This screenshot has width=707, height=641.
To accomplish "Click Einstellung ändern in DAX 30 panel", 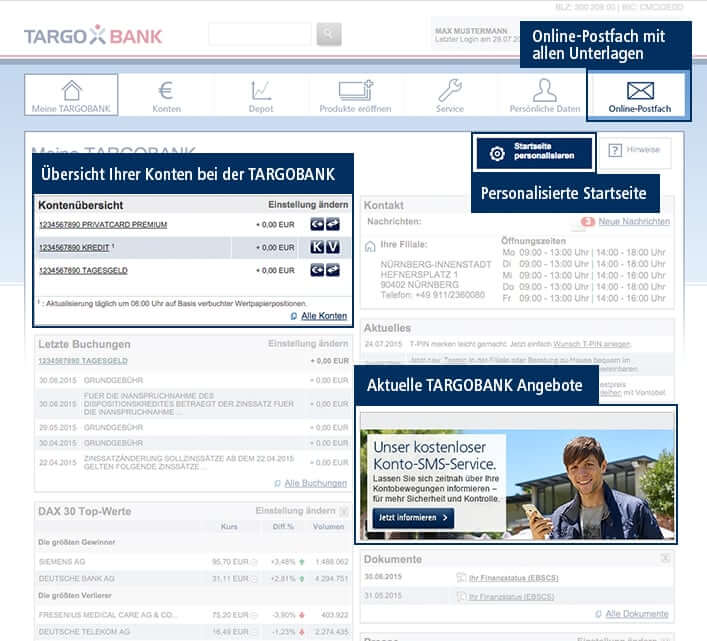I will click(x=295, y=511).
